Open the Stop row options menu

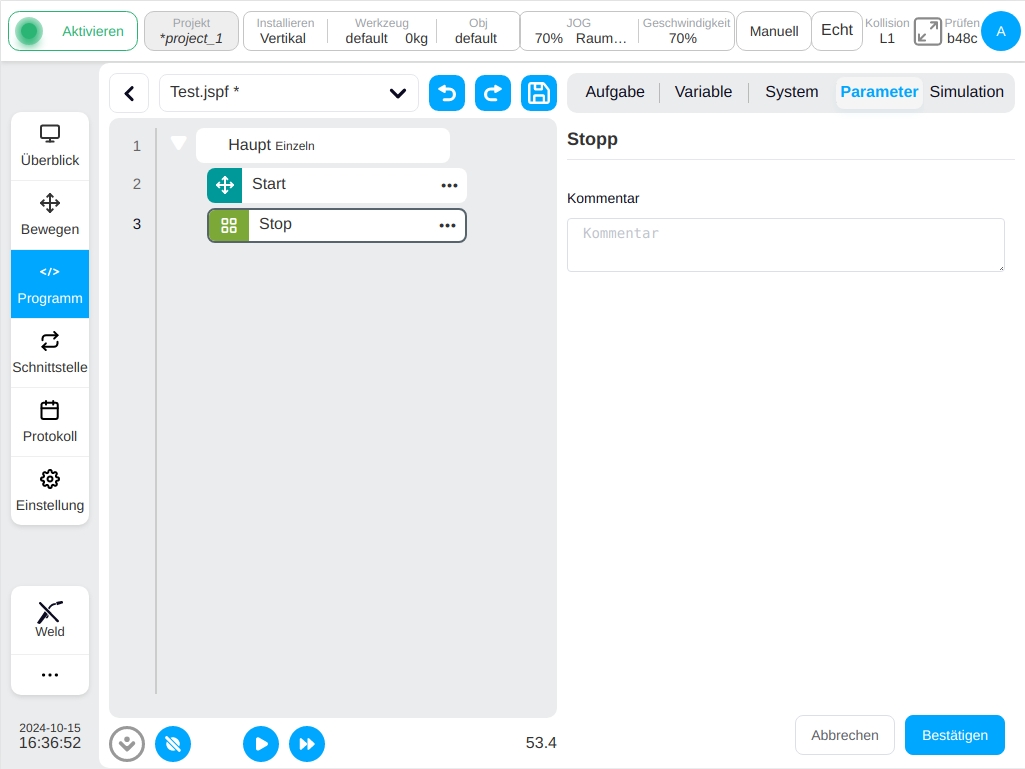pos(447,226)
